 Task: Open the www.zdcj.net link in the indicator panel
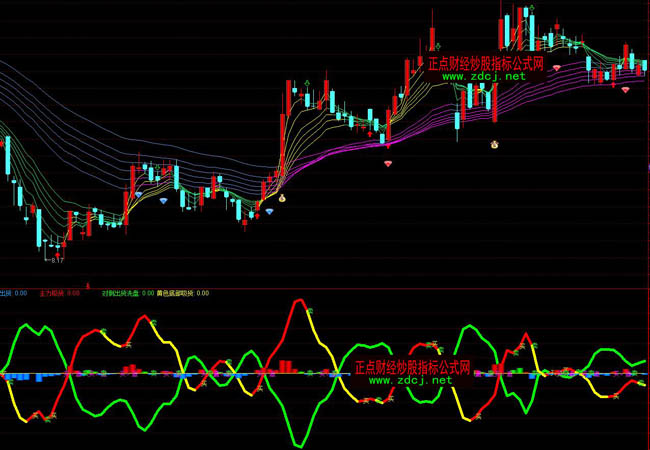click(x=410, y=380)
